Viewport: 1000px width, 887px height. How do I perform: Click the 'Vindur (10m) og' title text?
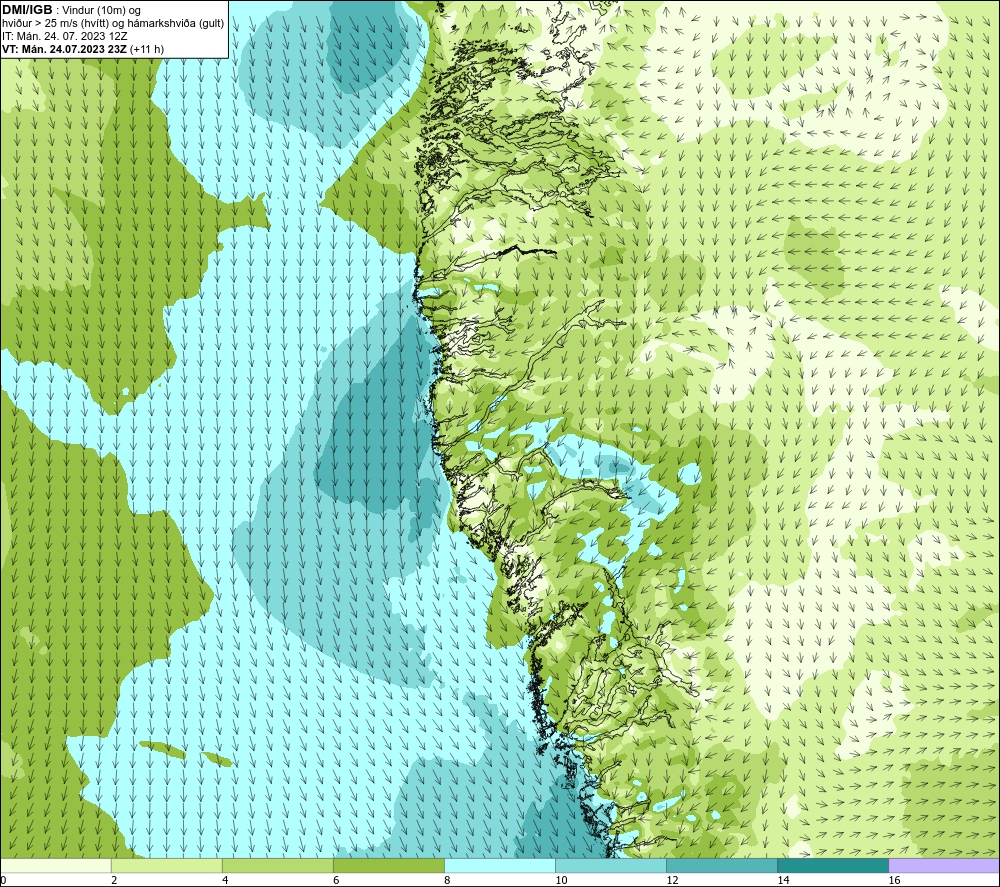(x=100, y=10)
